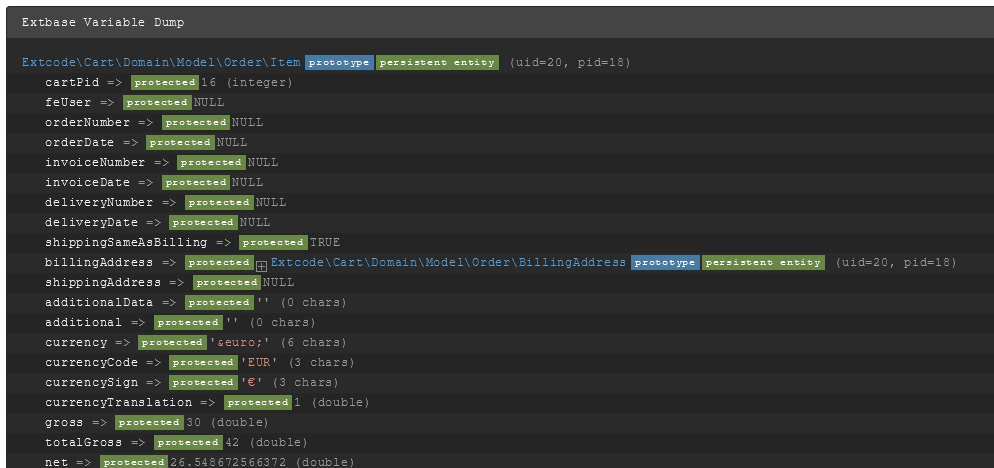Expand the billingAddress object with plus icon

pos(261,267)
